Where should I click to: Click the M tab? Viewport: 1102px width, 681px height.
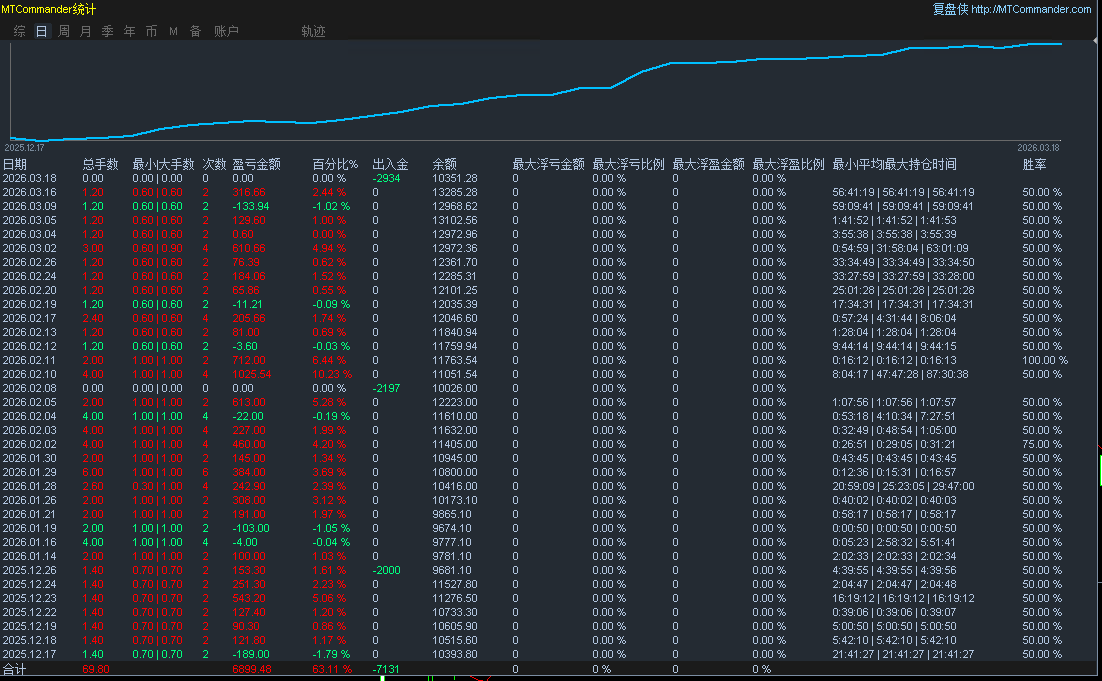pyautogui.click(x=173, y=31)
